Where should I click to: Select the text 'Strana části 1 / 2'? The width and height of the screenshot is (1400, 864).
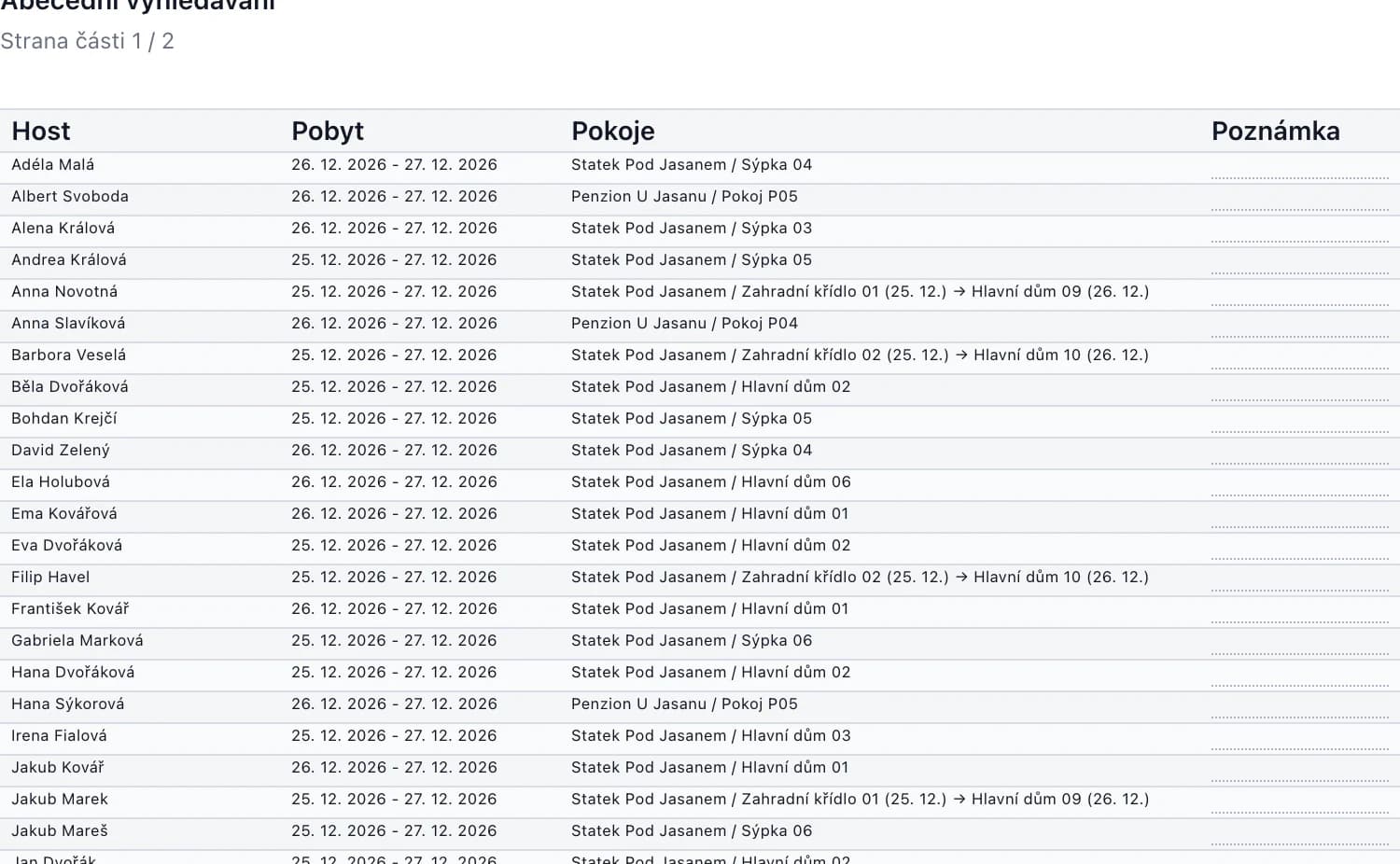click(x=87, y=41)
